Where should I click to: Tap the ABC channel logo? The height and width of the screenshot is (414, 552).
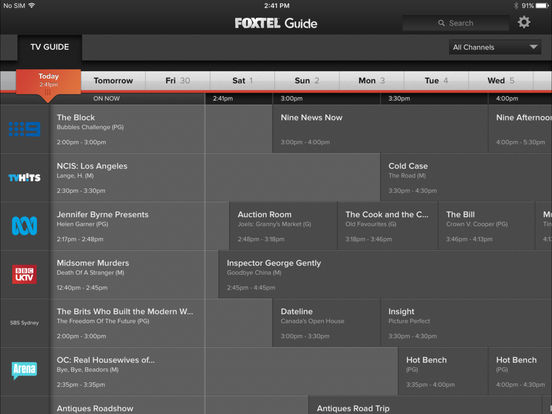[24, 226]
